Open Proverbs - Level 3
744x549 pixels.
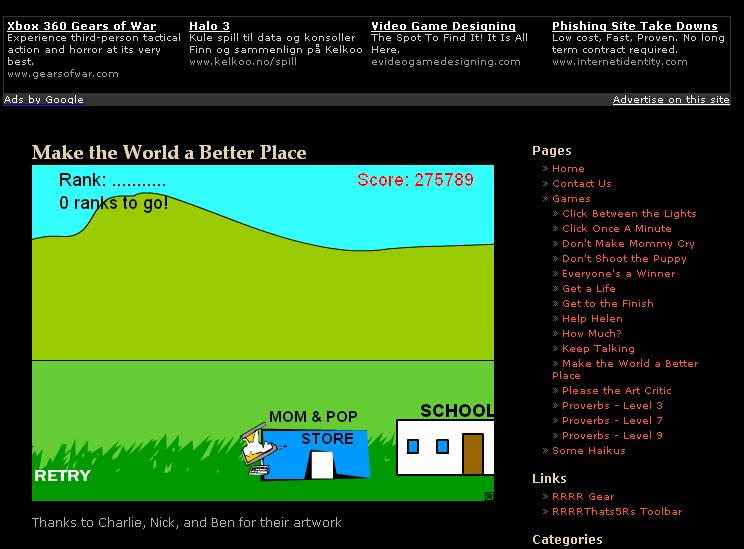(612, 406)
